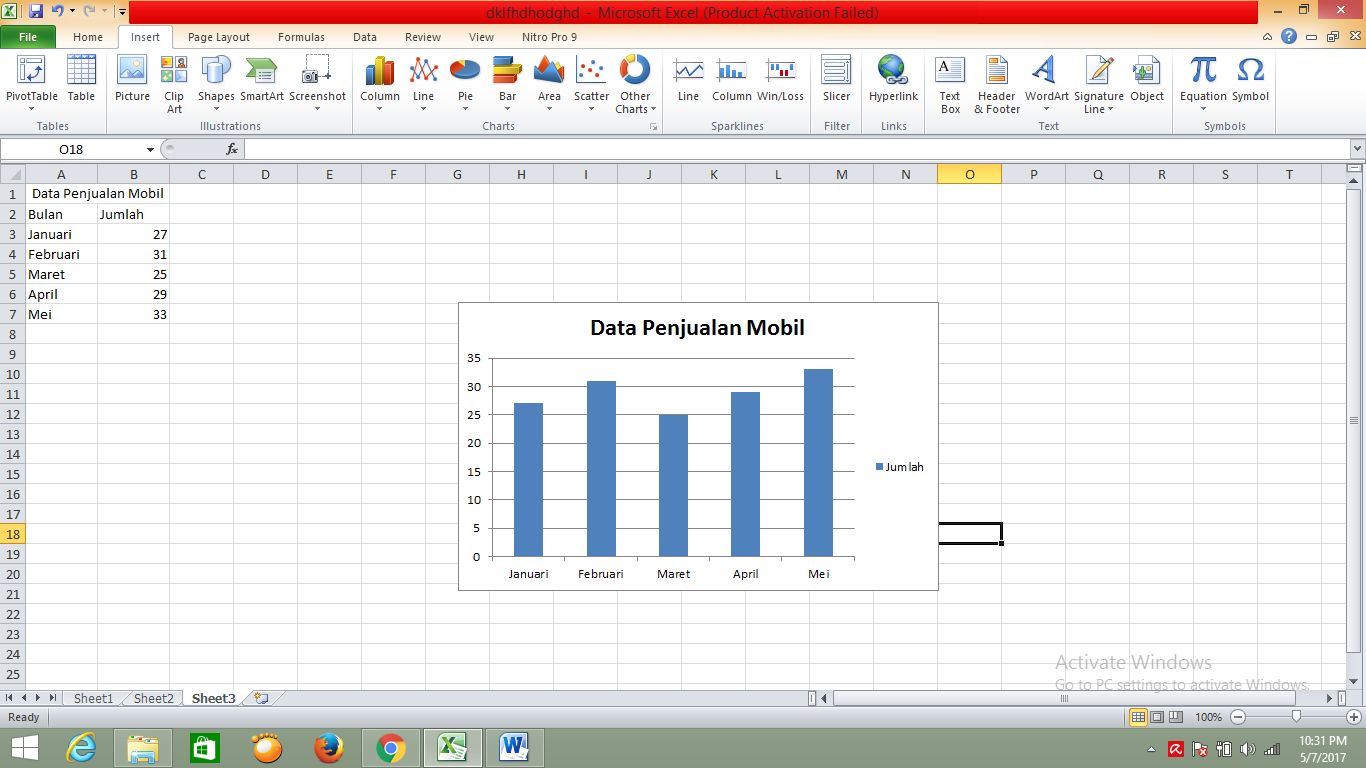Screen dimensions: 1366x768
Task: Zoom out with the minus button
Action: coord(1238,717)
